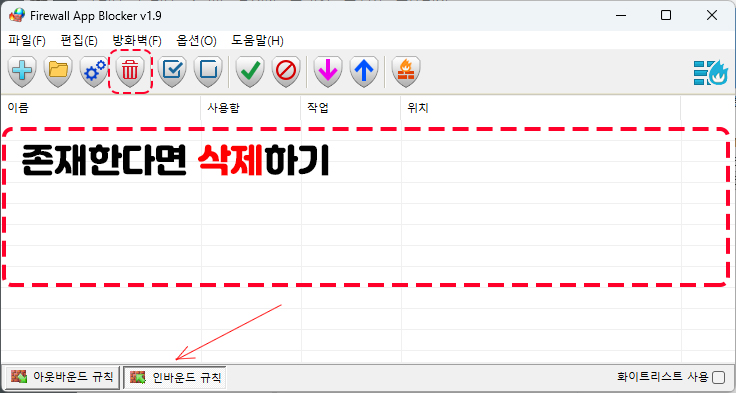This screenshot has width=736, height=393.
Task: Switch to the 아웃바운드 규칙 tab
Action: [x=61, y=377]
